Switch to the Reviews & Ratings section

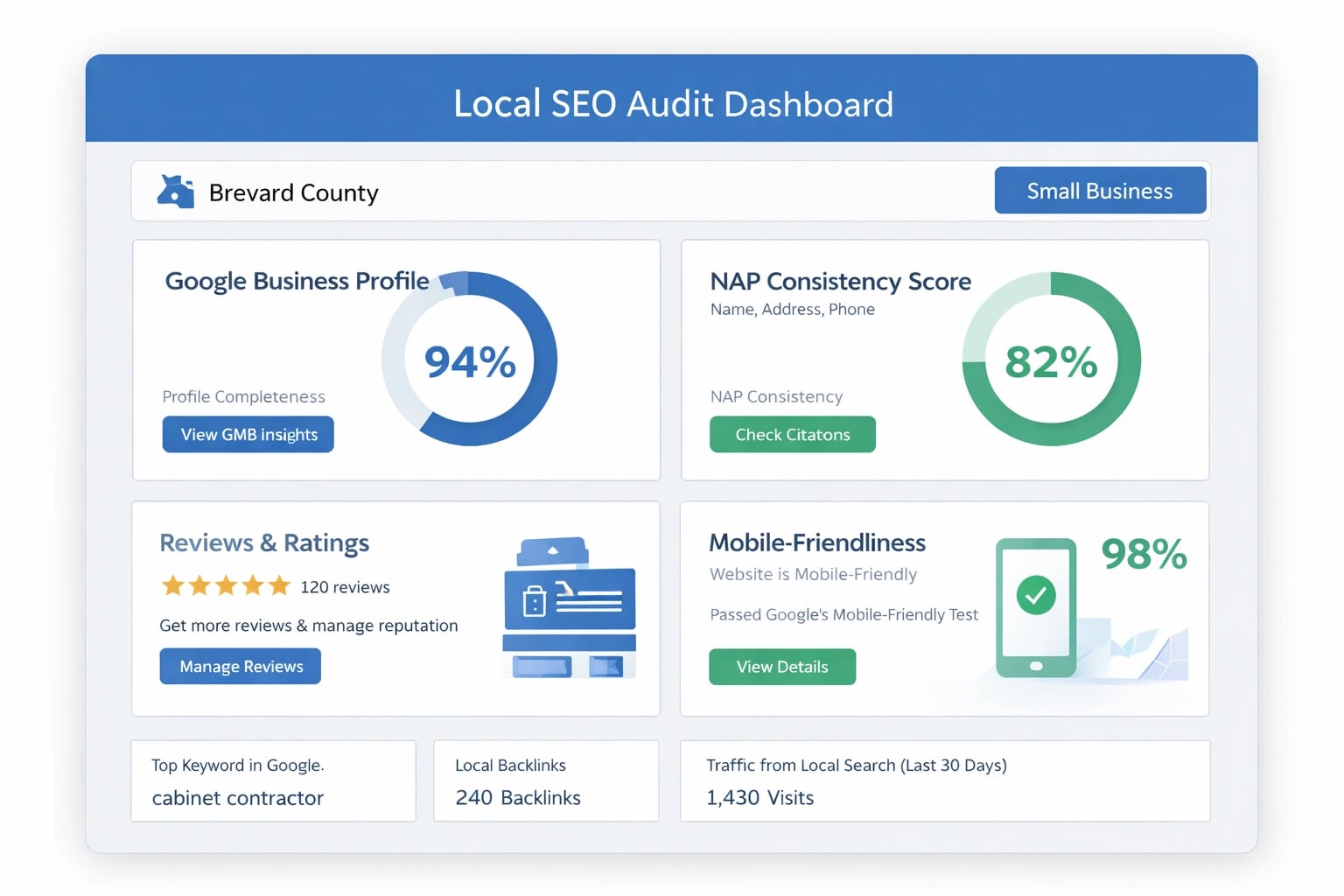pos(263,542)
